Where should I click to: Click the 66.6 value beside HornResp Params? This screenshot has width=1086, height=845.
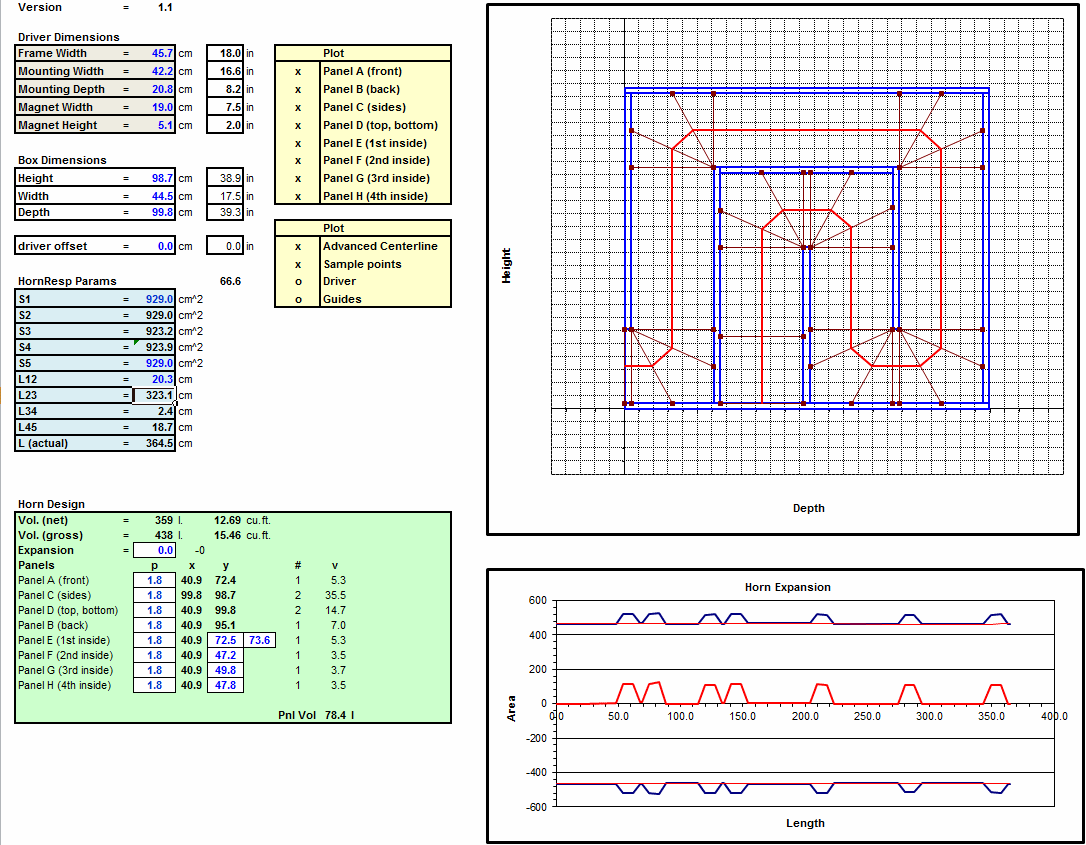[x=231, y=281]
